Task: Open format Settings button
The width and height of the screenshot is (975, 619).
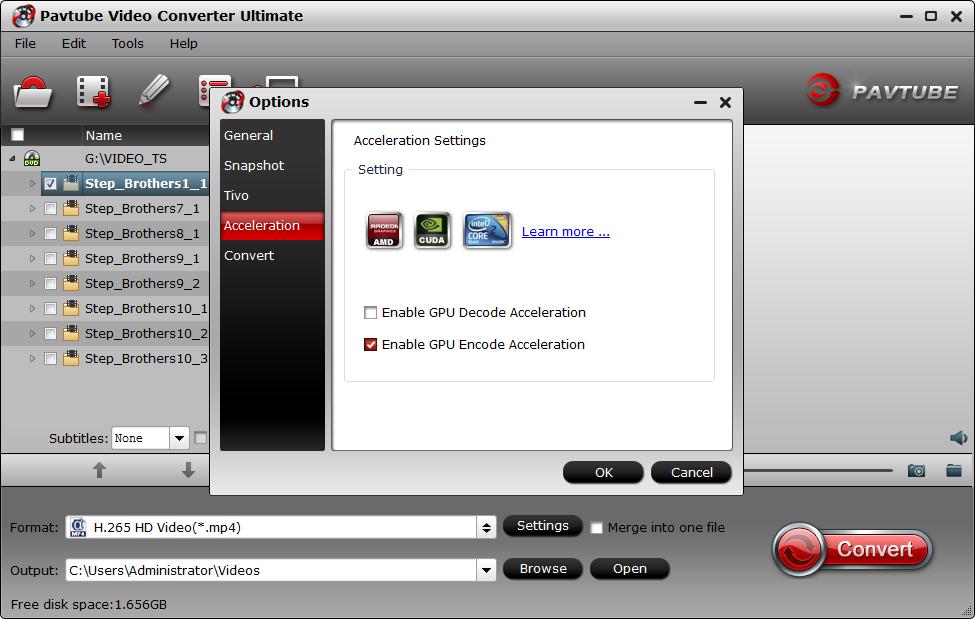Action: [x=542, y=526]
